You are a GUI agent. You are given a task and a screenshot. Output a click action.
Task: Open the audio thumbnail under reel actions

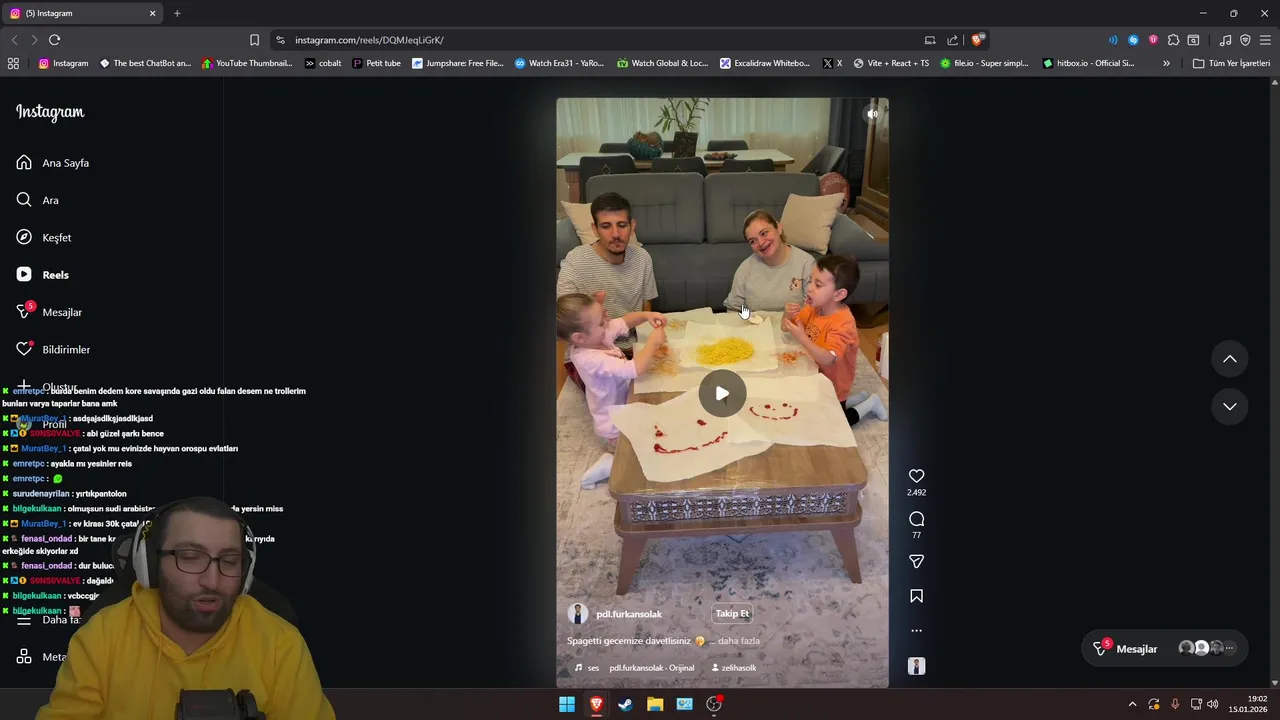[916, 666]
